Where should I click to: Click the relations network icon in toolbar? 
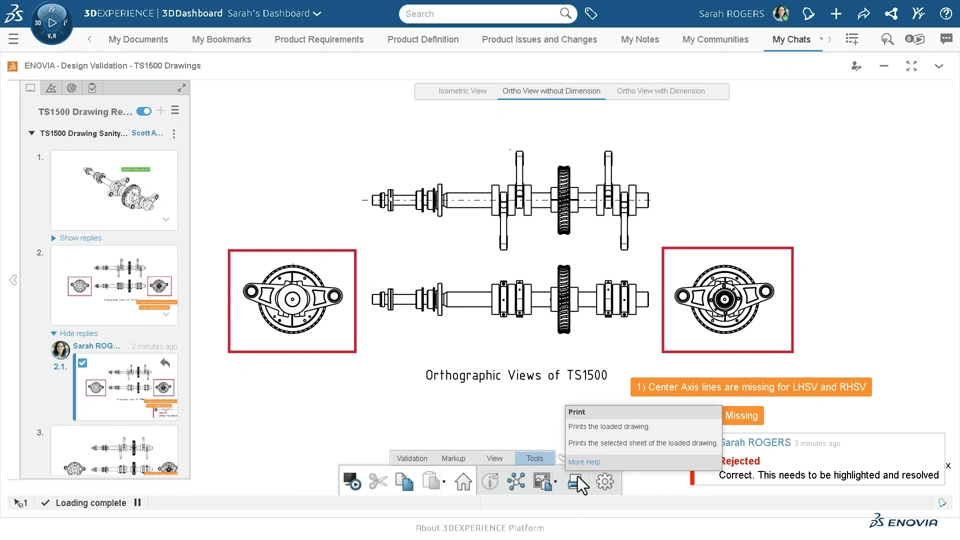[x=516, y=482]
